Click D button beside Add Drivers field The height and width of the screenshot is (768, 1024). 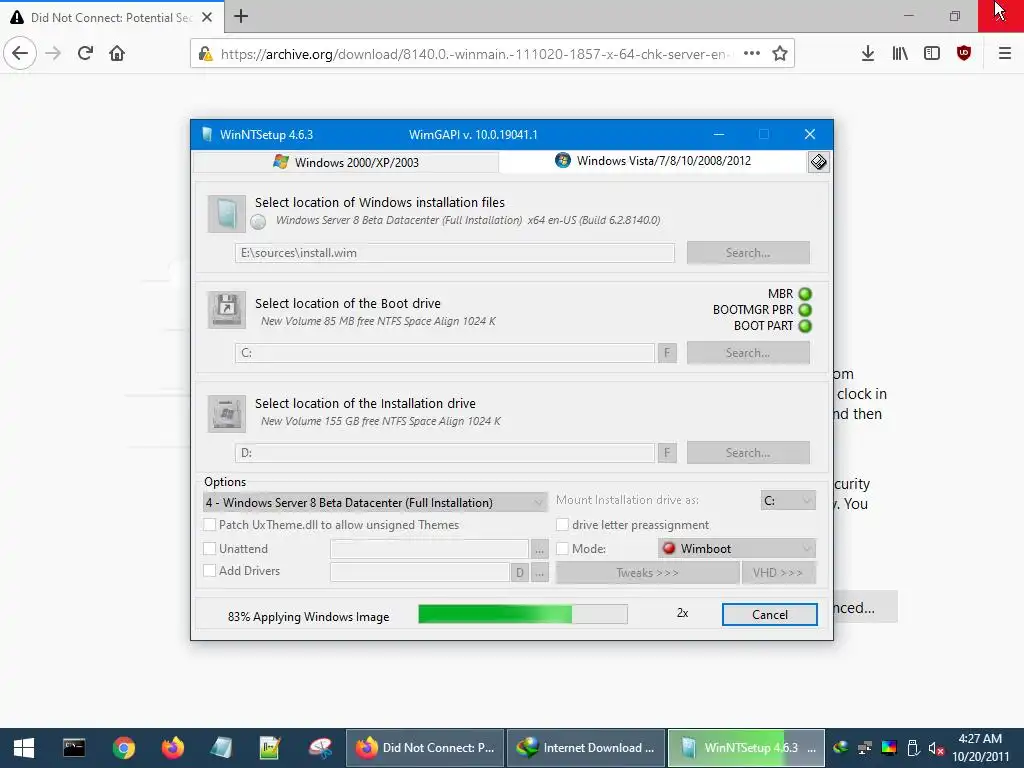(519, 573)
